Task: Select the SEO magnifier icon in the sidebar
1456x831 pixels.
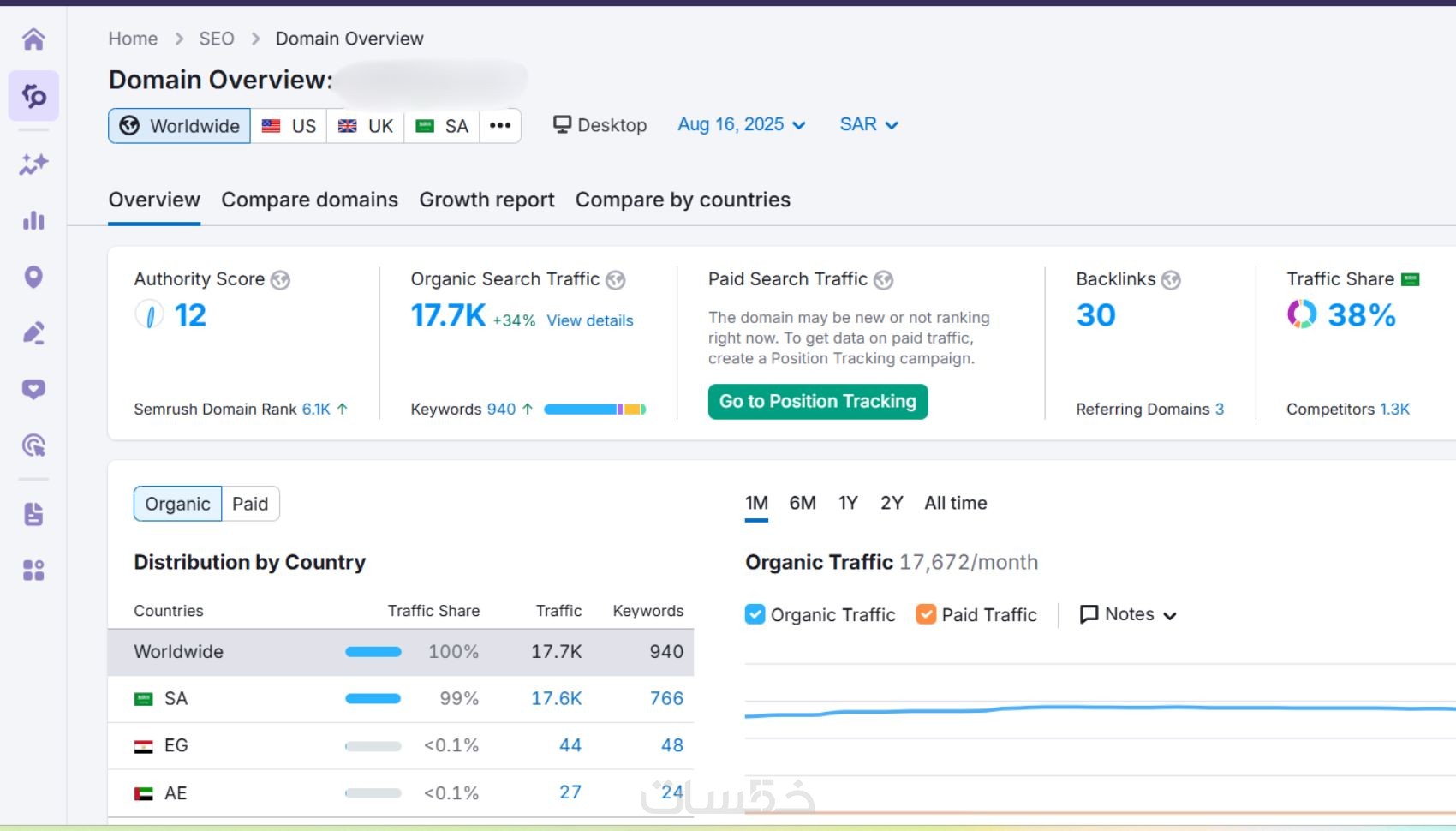Action: (33, 95)
